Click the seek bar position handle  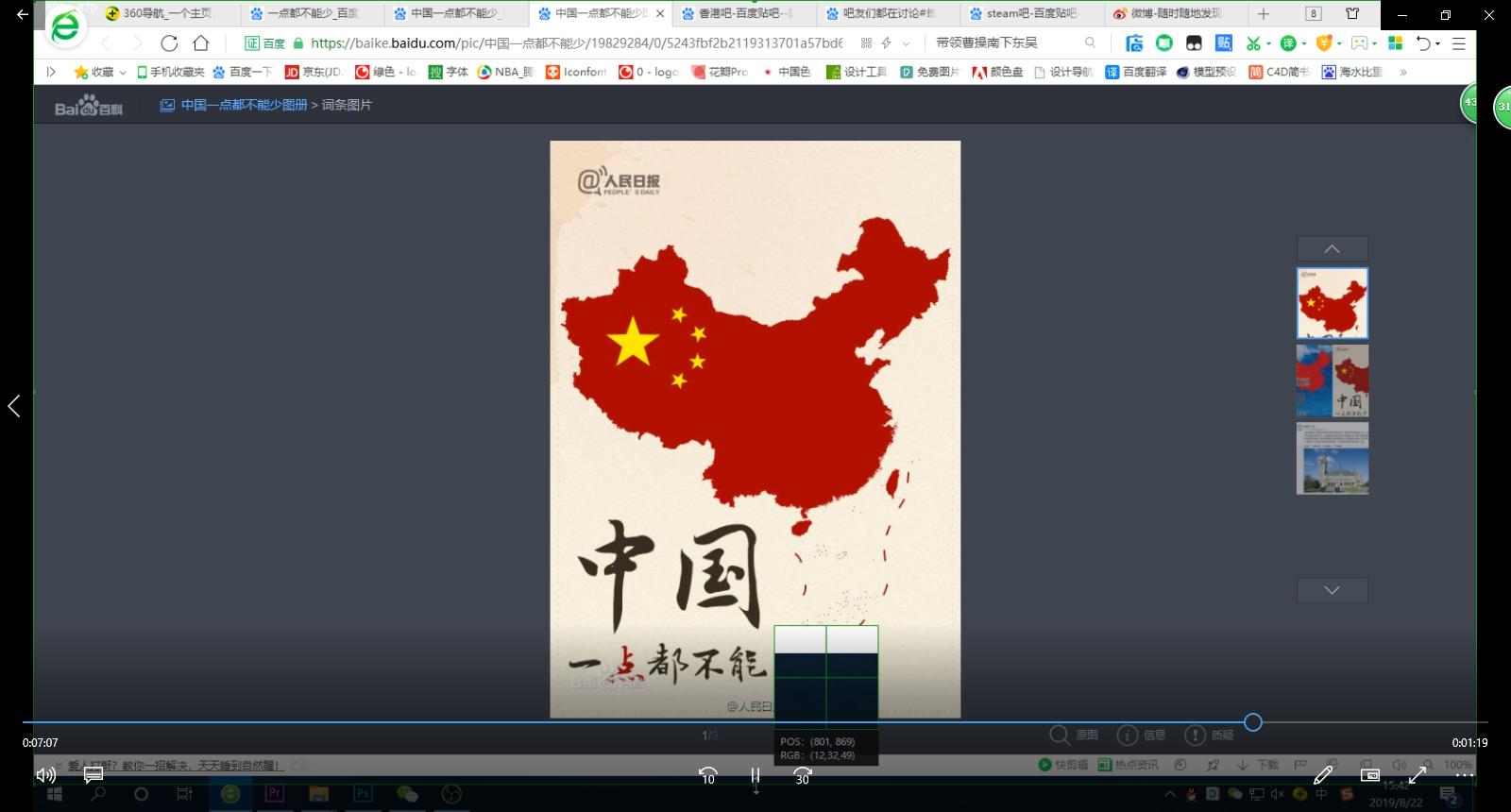pyautogui.click(x=1252, y=722)
